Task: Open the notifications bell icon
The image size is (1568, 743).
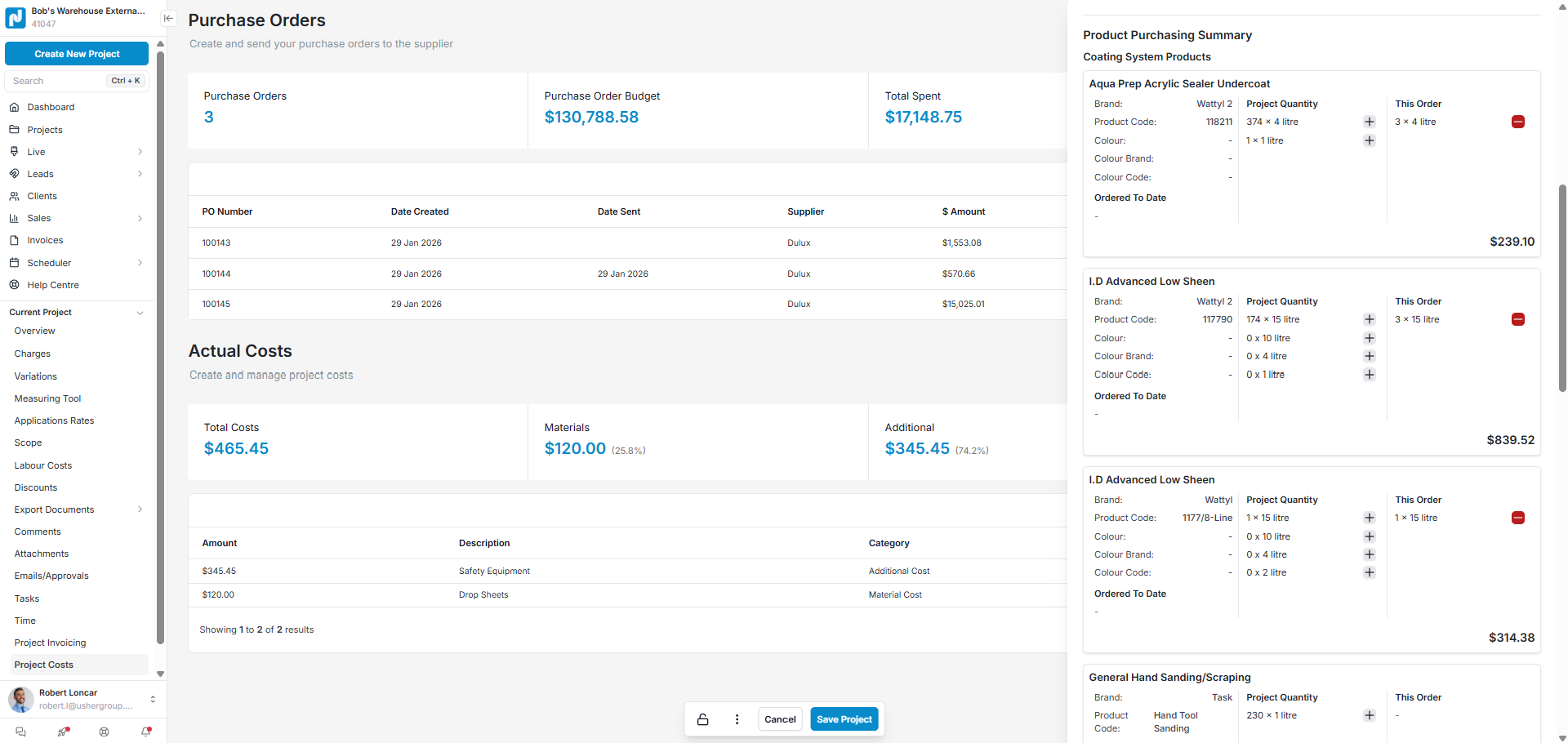Action: (146, 732)
